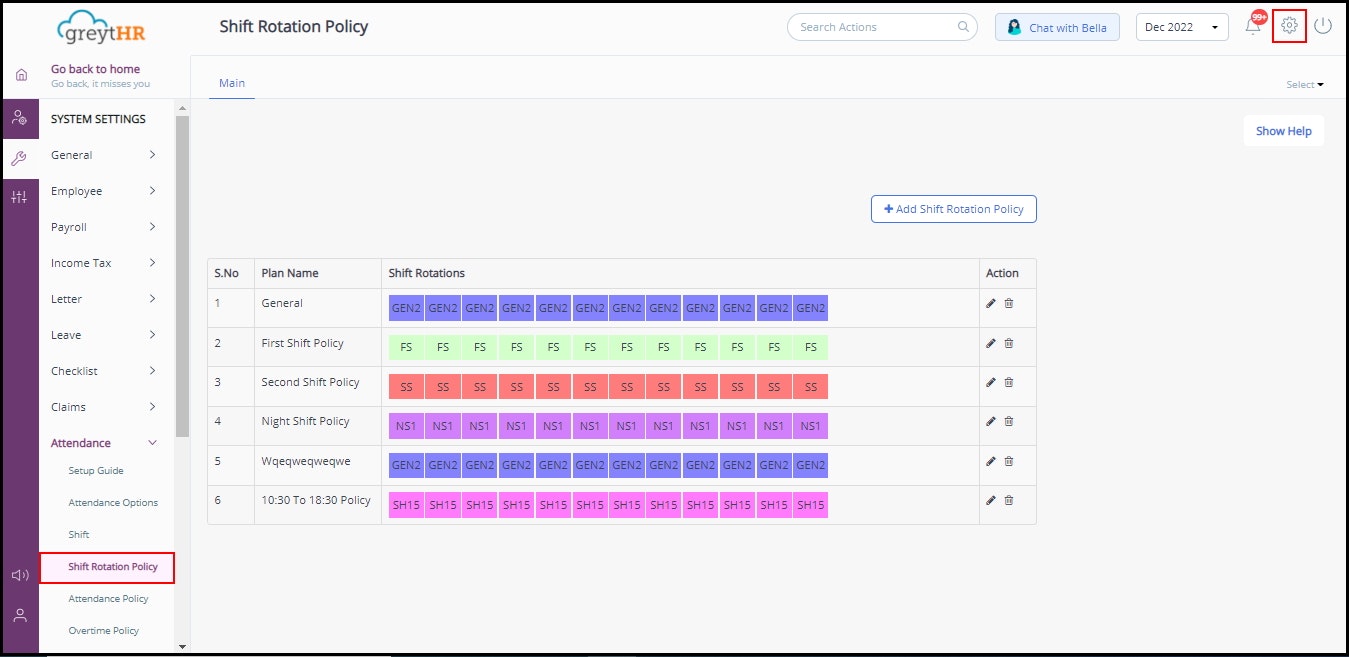Open the notifications bell icon
This screenshot has height=657, width=1349.
[1254, 26]
